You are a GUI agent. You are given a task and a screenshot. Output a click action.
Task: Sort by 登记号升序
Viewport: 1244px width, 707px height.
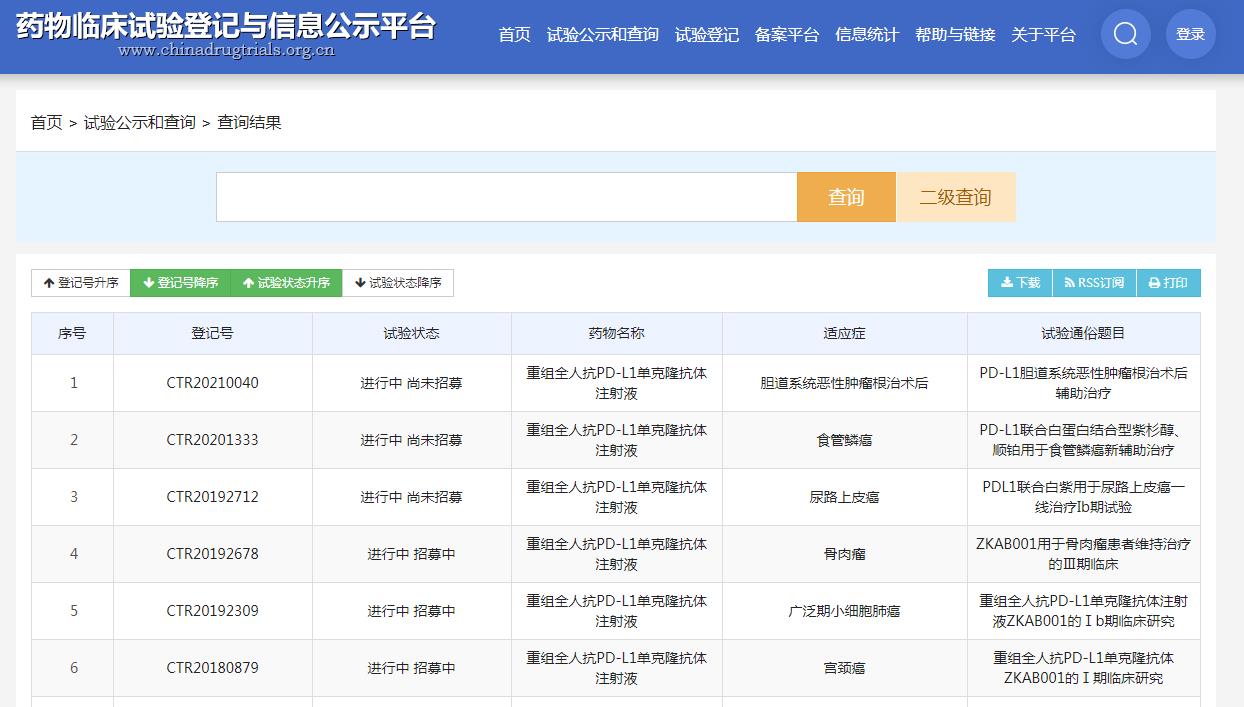tap(81, 283)
